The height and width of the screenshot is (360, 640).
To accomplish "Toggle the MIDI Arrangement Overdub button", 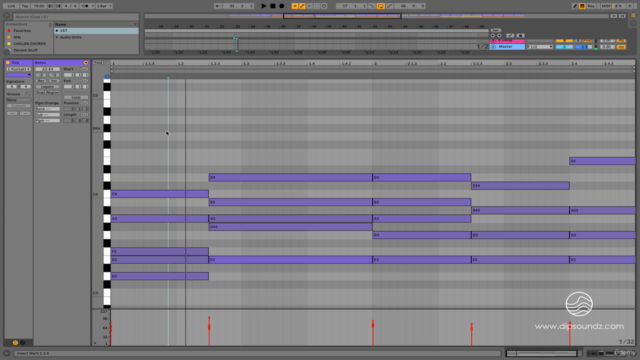I will (295, 6).
